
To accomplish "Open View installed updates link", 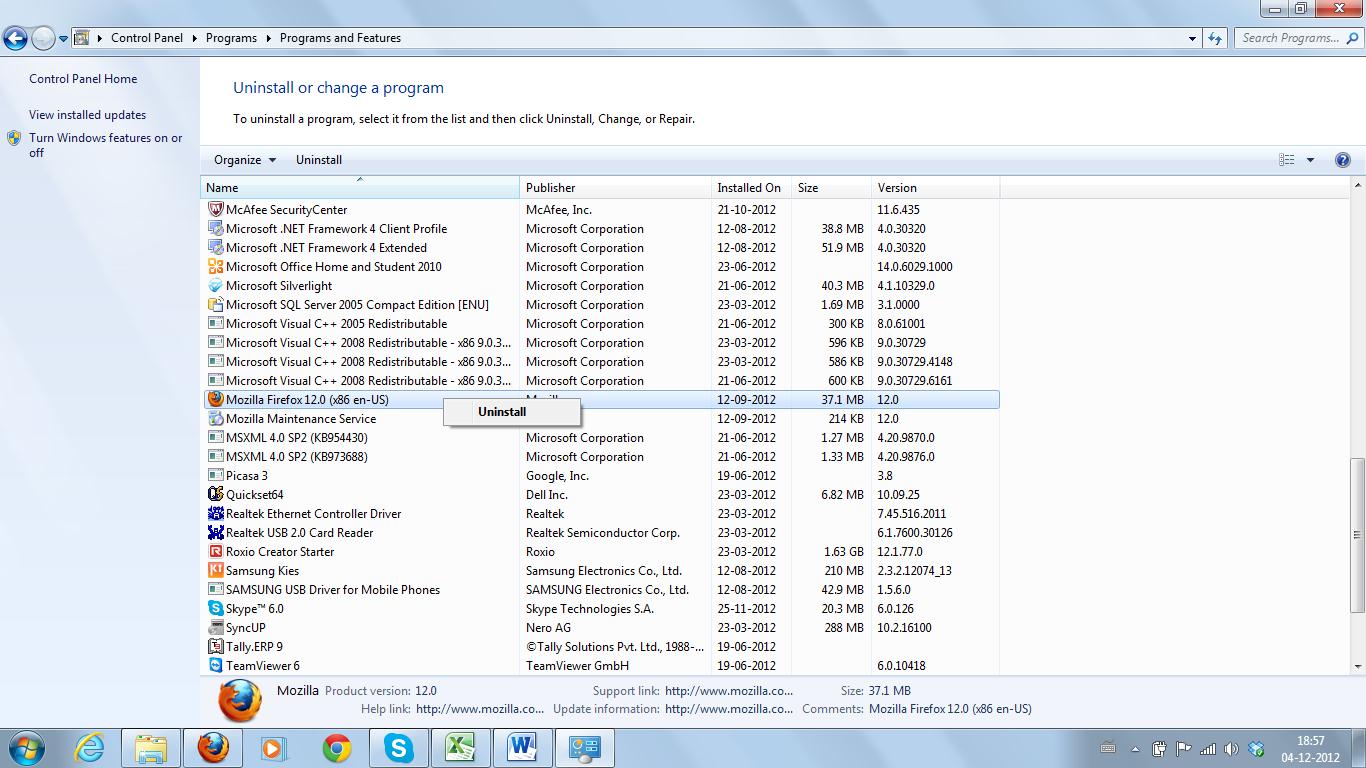I will coord(87,115).
